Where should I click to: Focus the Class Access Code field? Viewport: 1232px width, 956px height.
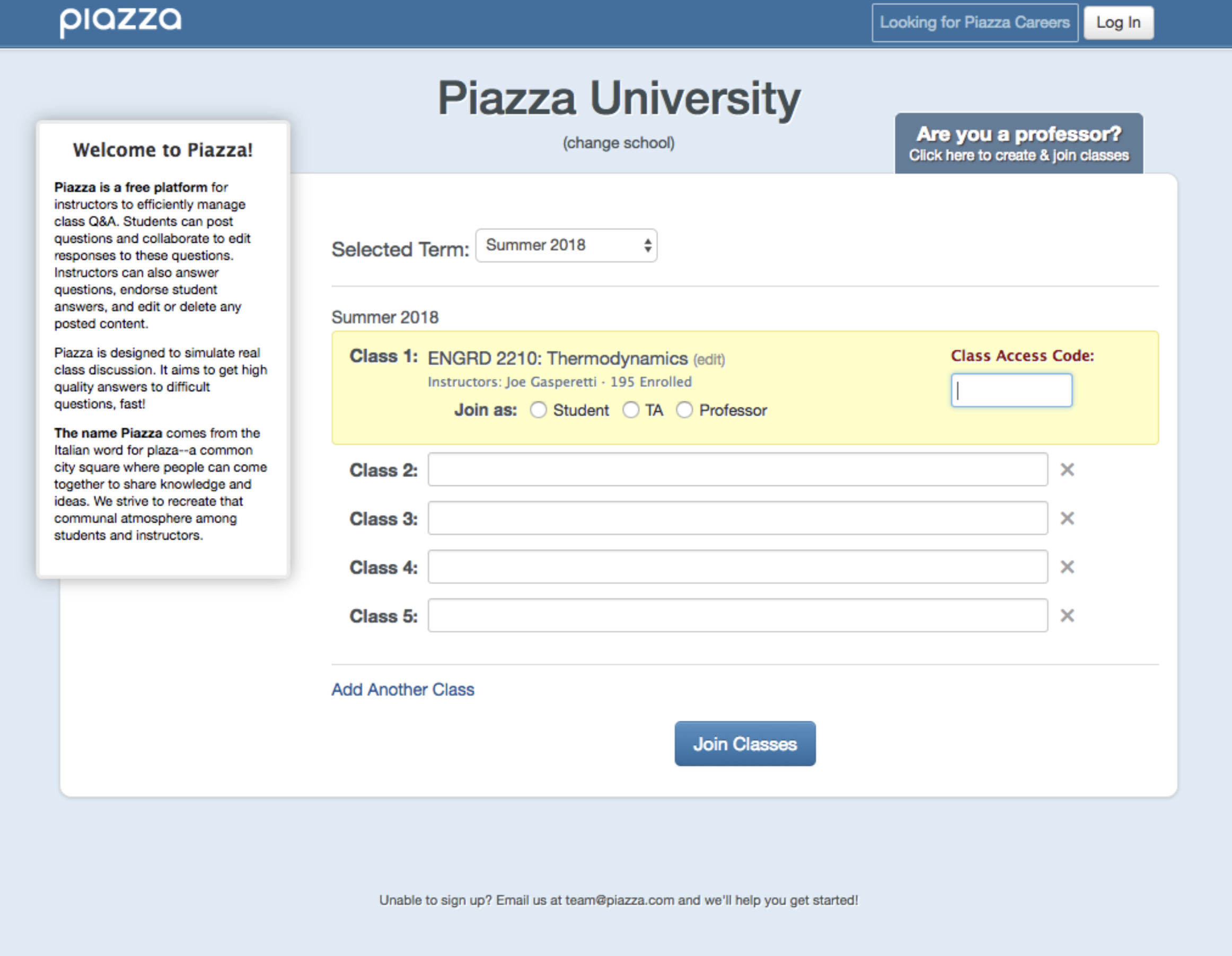pyautogui.click(x=1011, y=390)
